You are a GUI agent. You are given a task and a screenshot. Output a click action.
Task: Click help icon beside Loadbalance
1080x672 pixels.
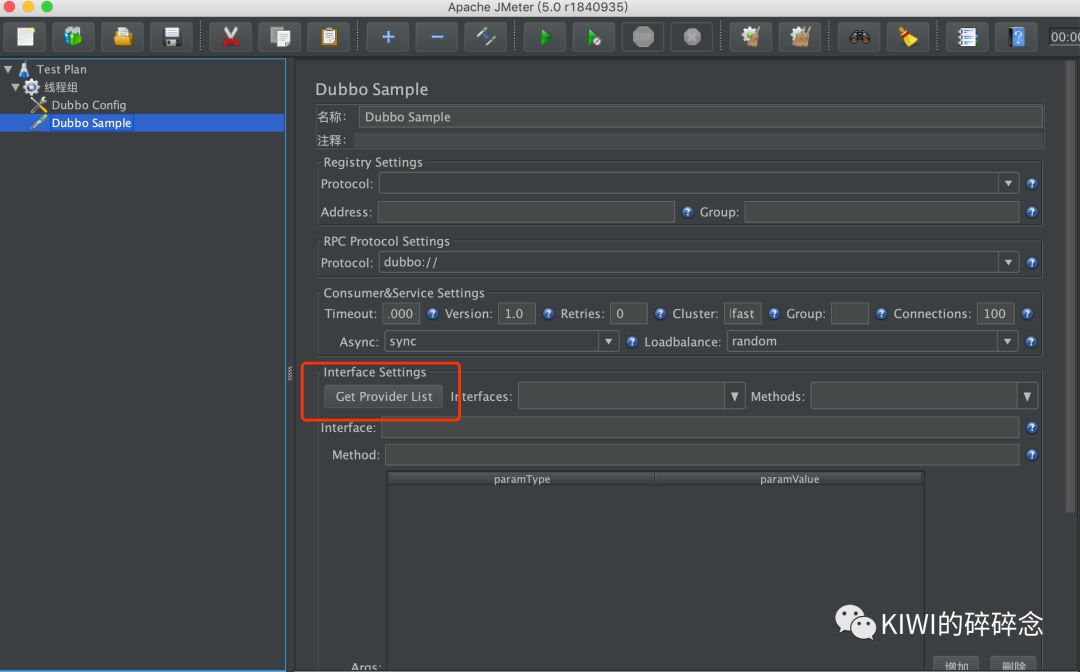[1030, 342]
